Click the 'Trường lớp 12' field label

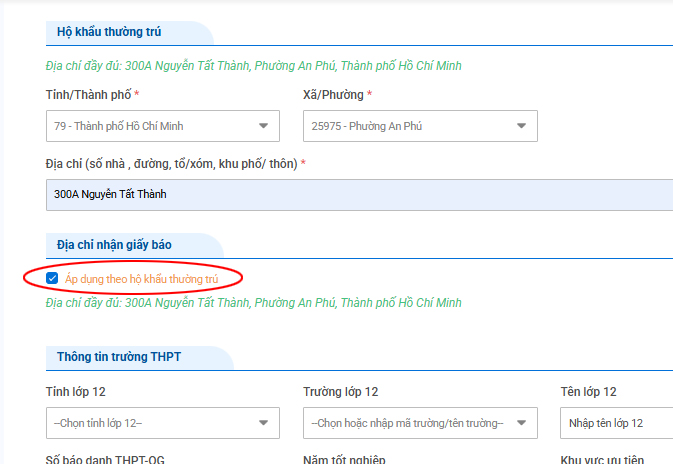coord(340,392)
